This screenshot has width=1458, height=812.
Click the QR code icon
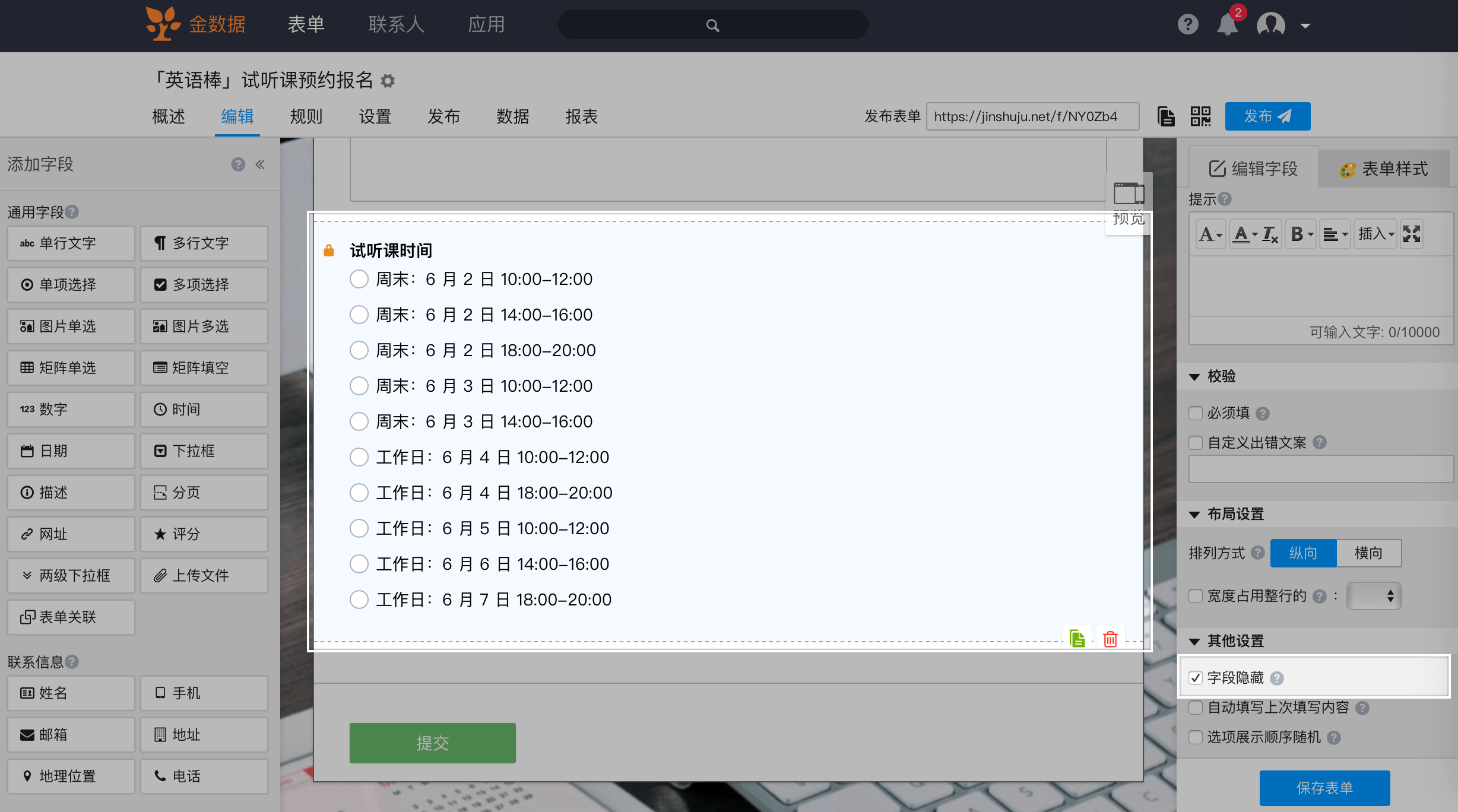(1200, 116)
